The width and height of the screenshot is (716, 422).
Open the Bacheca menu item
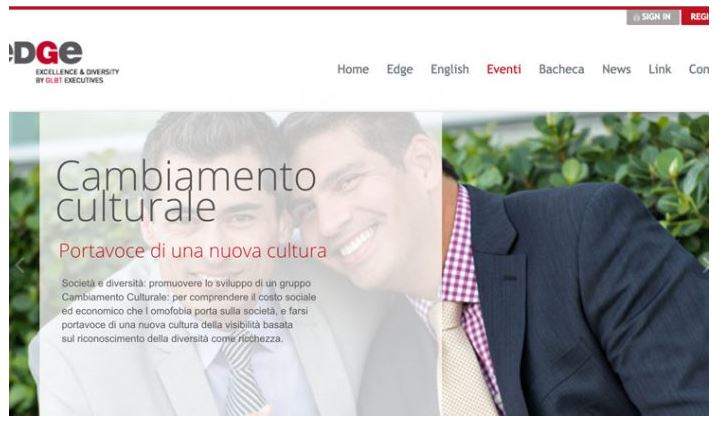(x=561, y=69)
